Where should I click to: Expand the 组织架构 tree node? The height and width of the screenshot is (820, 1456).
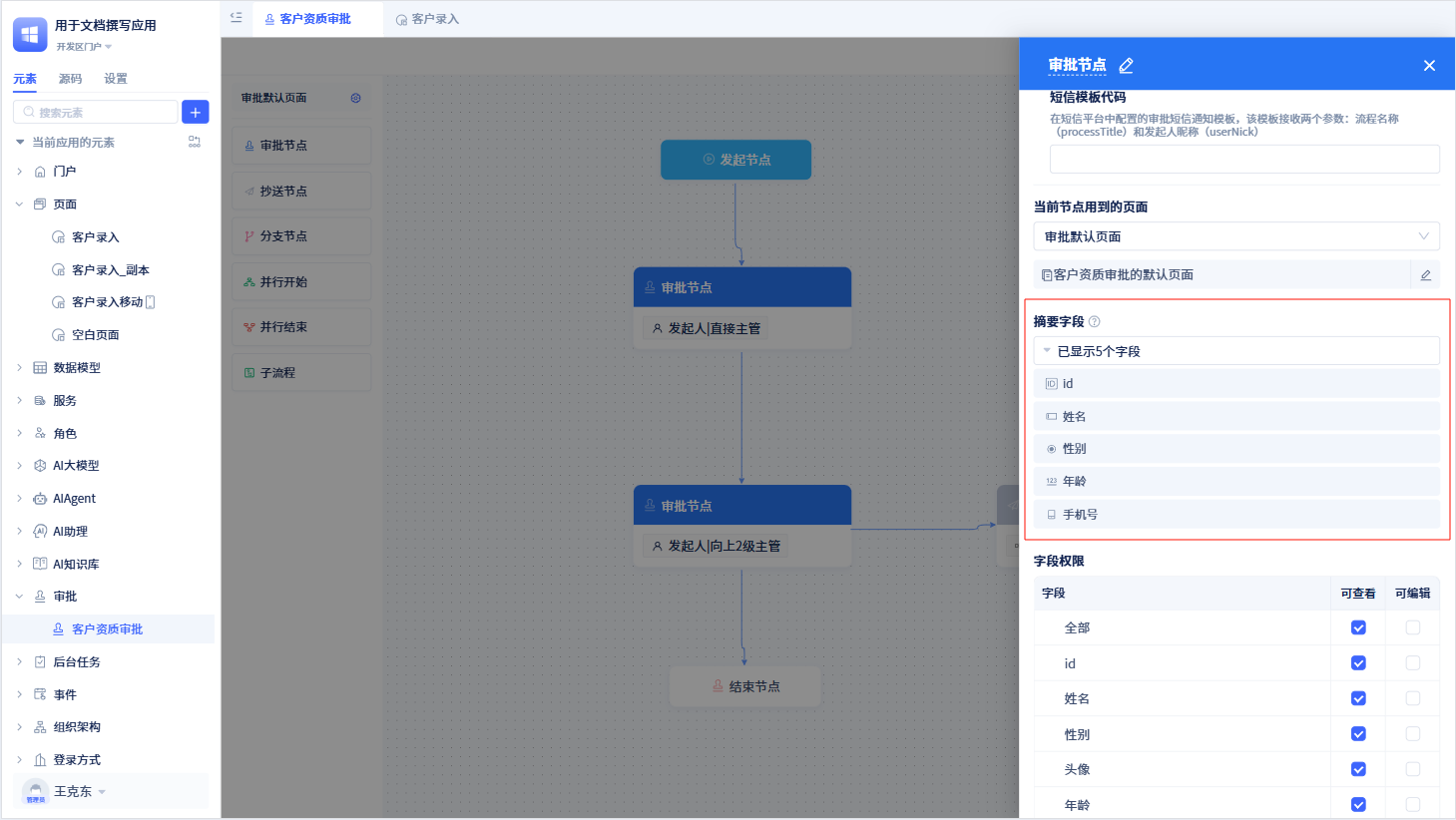(x=19, y=727)
